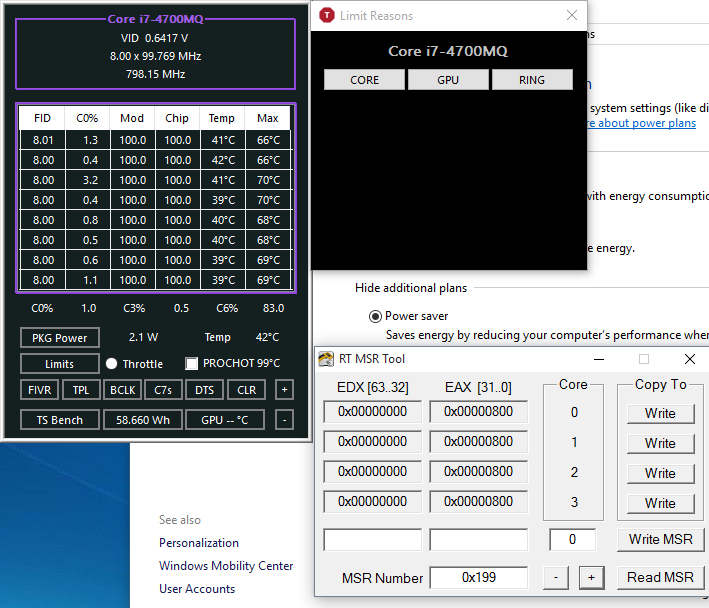Open the TPL power limits window
This screenshot has width=709, height=608.
tap(80, 390)
